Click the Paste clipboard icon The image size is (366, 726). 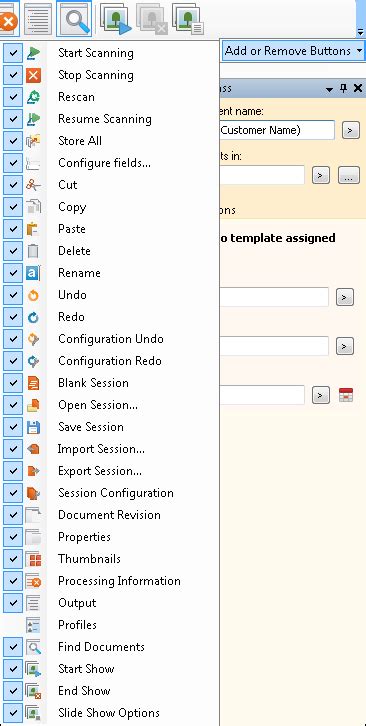tap(33, 229)
